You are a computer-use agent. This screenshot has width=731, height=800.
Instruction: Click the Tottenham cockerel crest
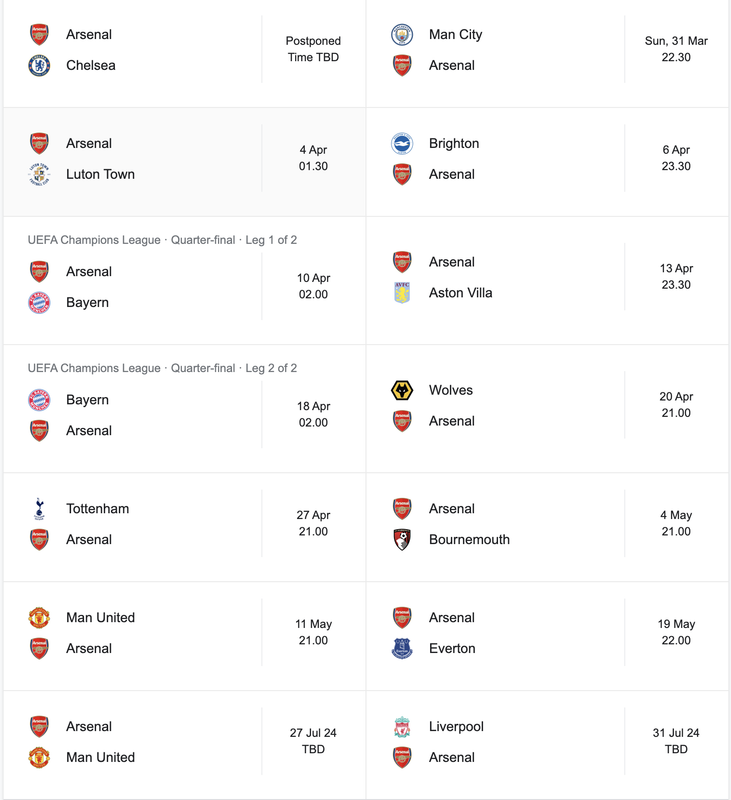(x=39, y=509)
